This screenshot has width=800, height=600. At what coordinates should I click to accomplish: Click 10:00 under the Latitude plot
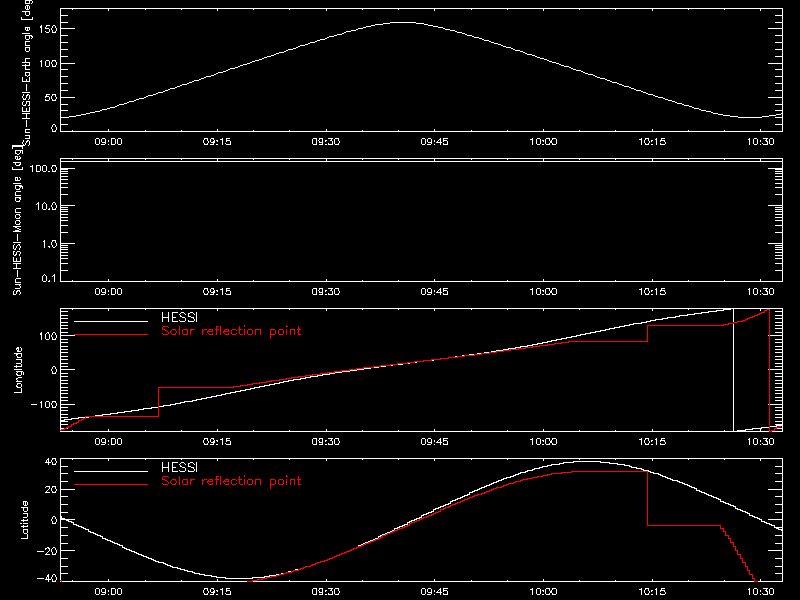click(543, 591)
